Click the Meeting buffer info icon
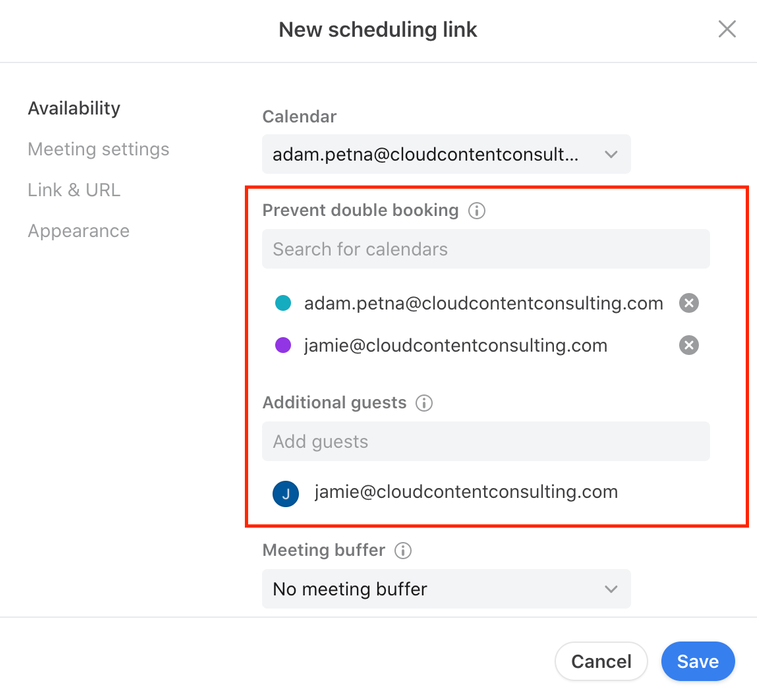The height and width of the screenshot is (697, 757). coord(403,550)
